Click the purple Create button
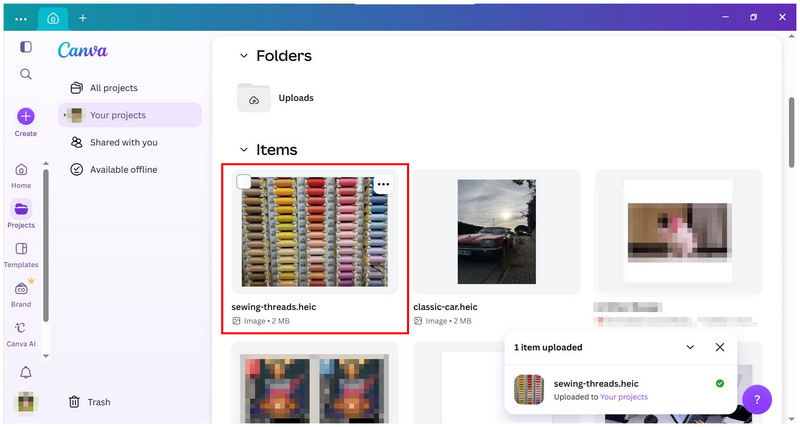The width and height of the screenshot is (800, 427). pos(26,122)
